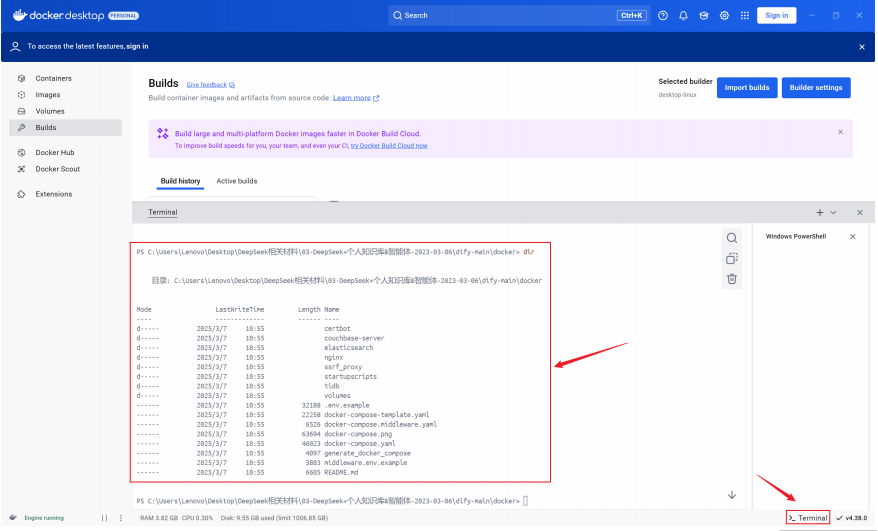Open try Docker Build Cloud now link
This screenshot has height=531, width=878.
tap(389, 146)
